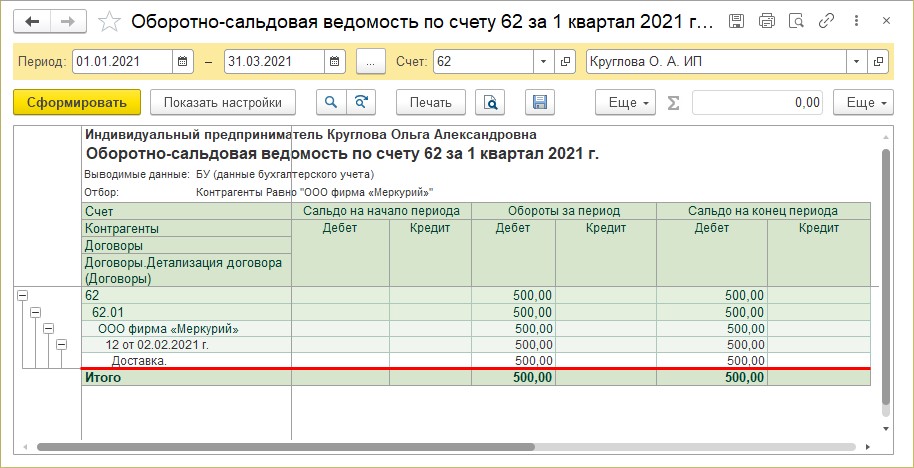Expand the organization Круглова О. А. ИП dropdown

point(856,62)
